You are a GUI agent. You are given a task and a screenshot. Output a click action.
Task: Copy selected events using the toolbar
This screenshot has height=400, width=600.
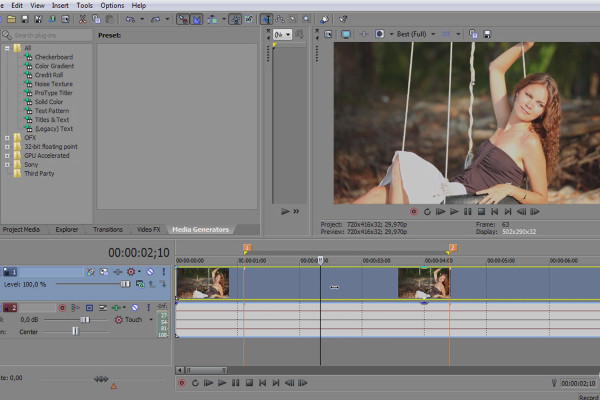tap(96, 19)
